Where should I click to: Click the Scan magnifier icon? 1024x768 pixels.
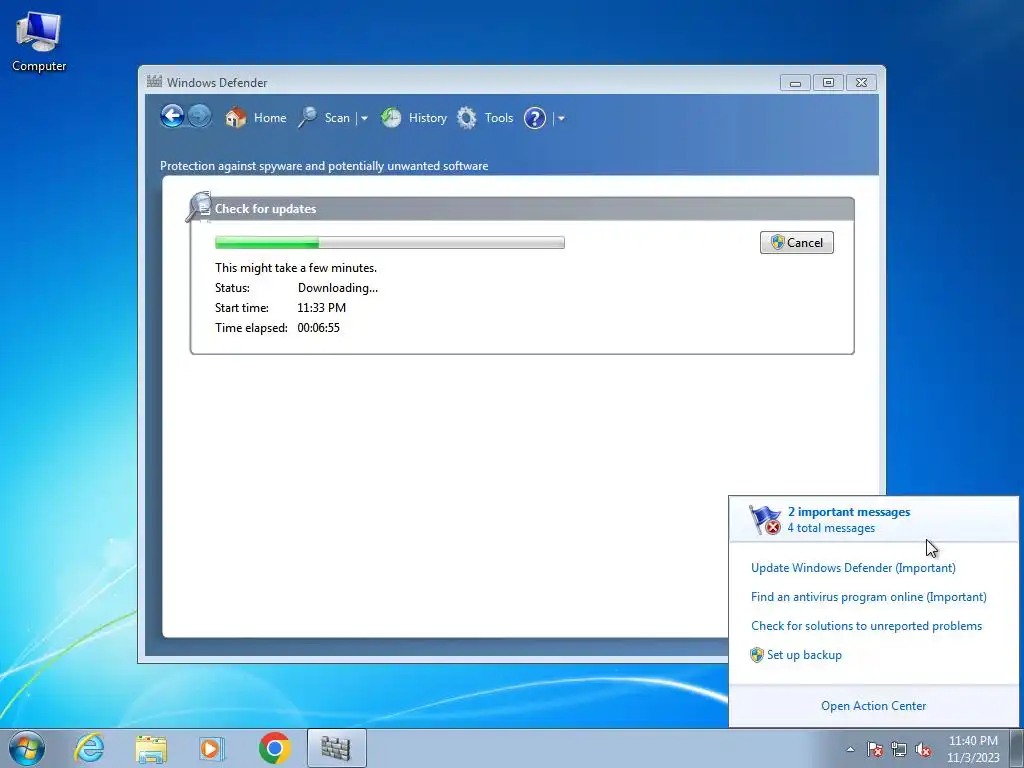coord(308,118)
